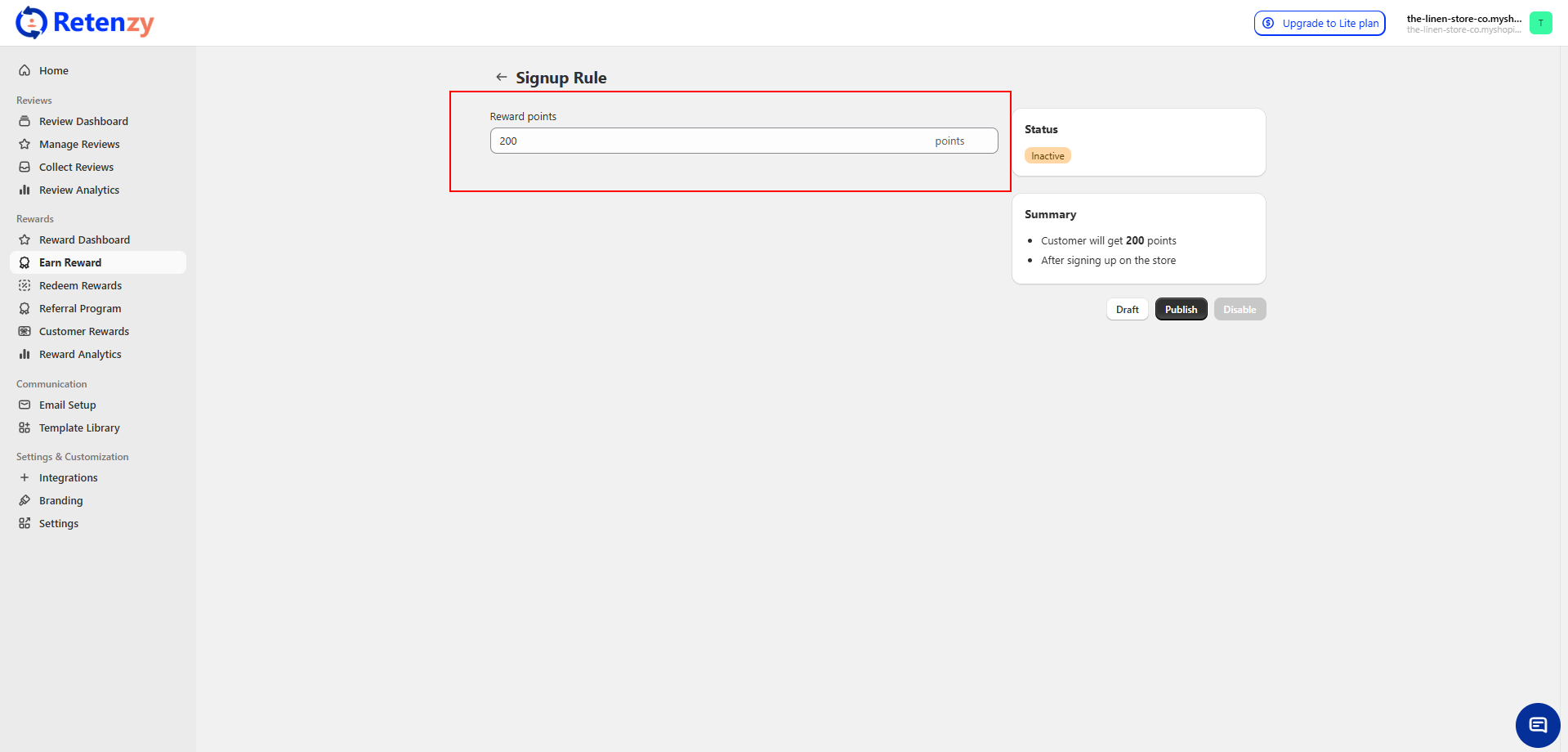This screenshot has height=752, width=1568.
Task: Go to Manage Reviews
Action: click(x=79, y=144)
